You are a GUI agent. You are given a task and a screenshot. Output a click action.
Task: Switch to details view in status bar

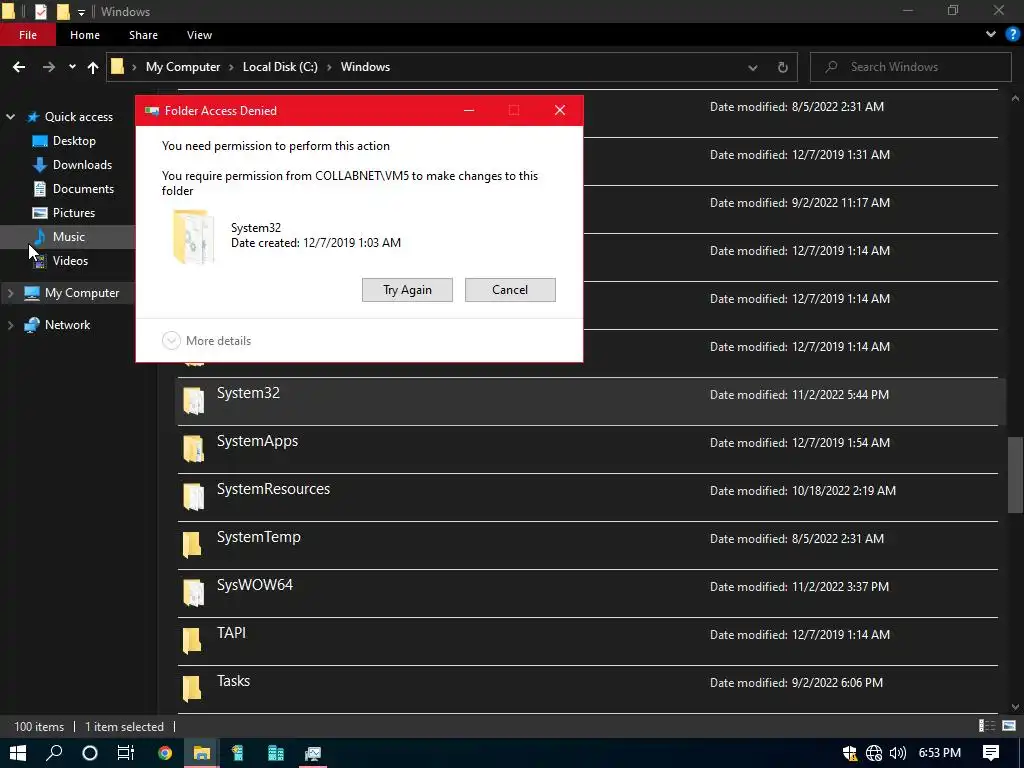[x=987, y=726]
